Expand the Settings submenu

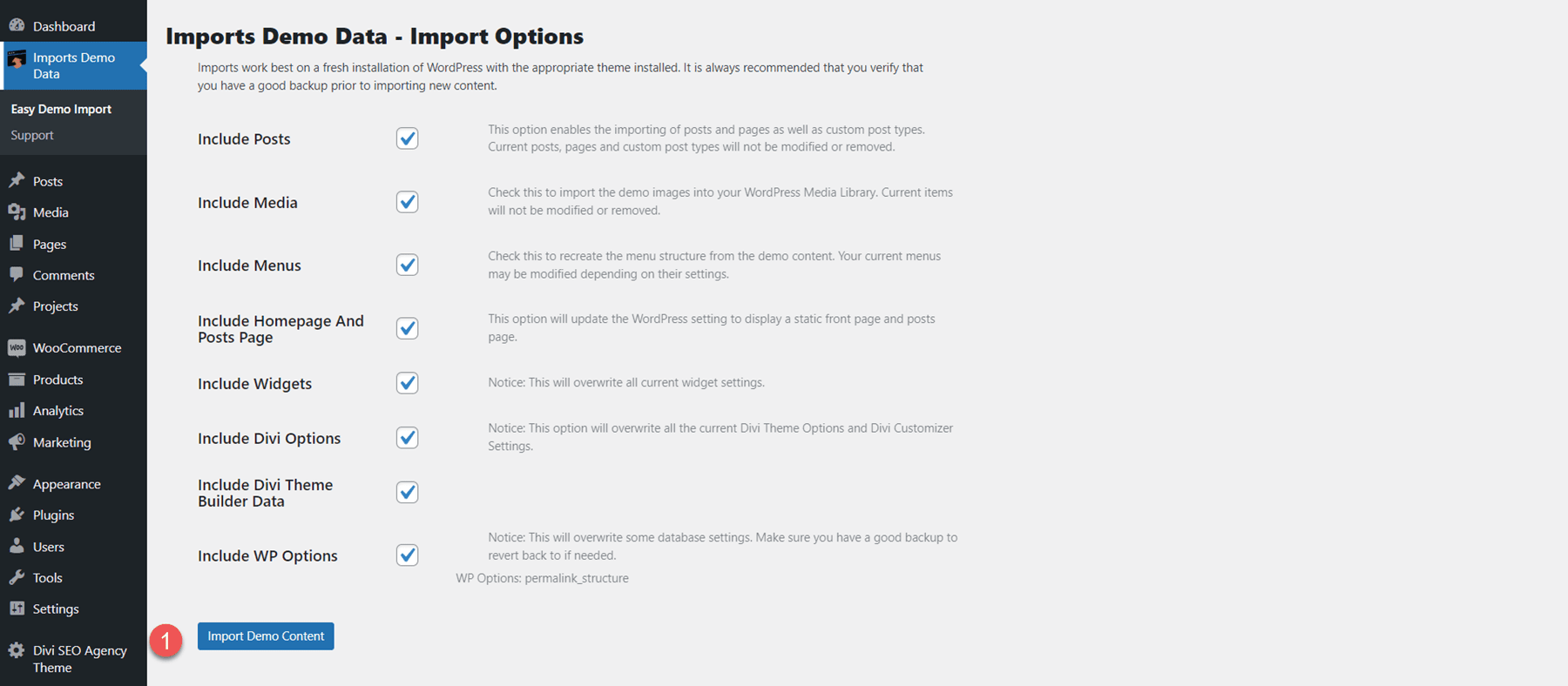[x=56, y=609]
